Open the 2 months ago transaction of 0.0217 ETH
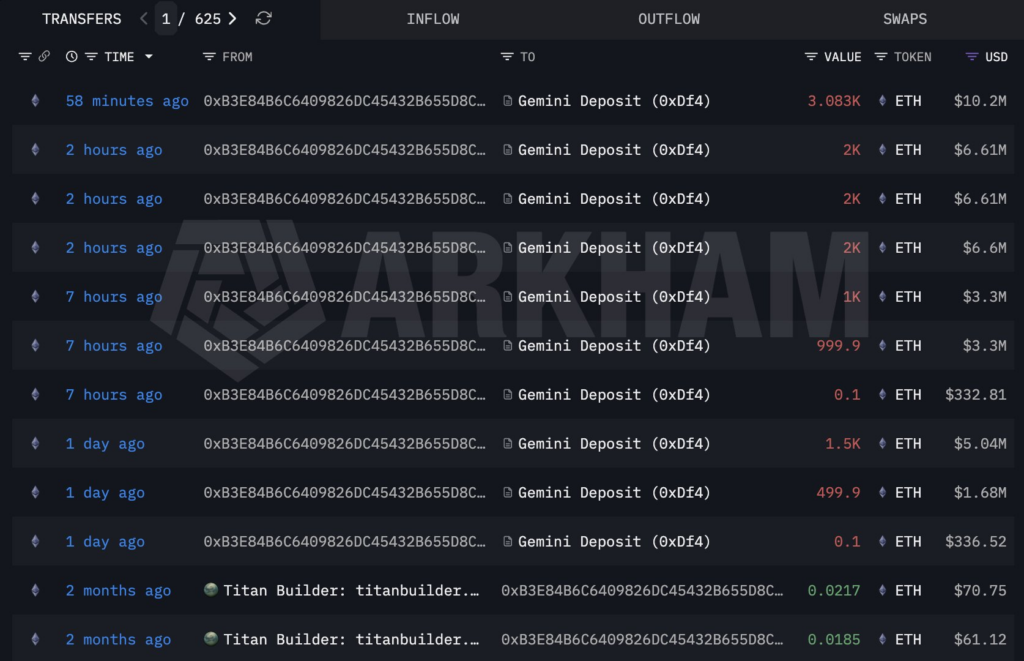Screen dimensions: 1024x661 coord(118,590)
